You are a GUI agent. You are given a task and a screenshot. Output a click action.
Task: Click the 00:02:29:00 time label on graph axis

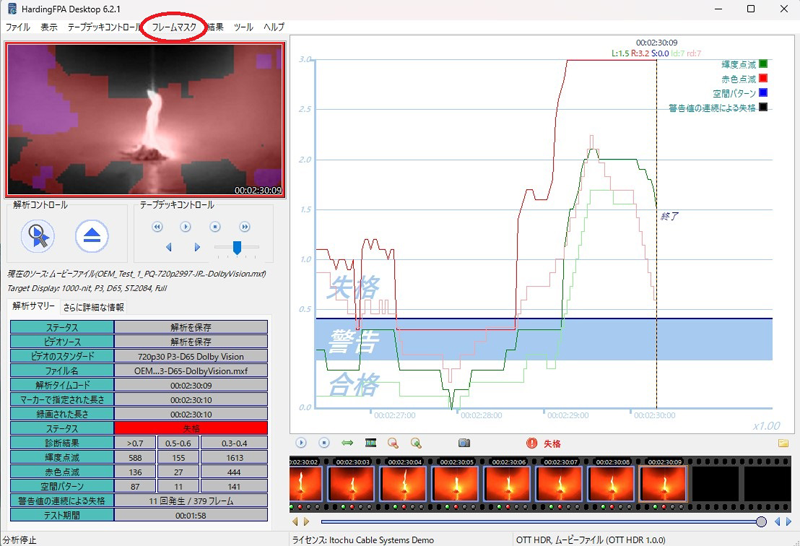568,415
